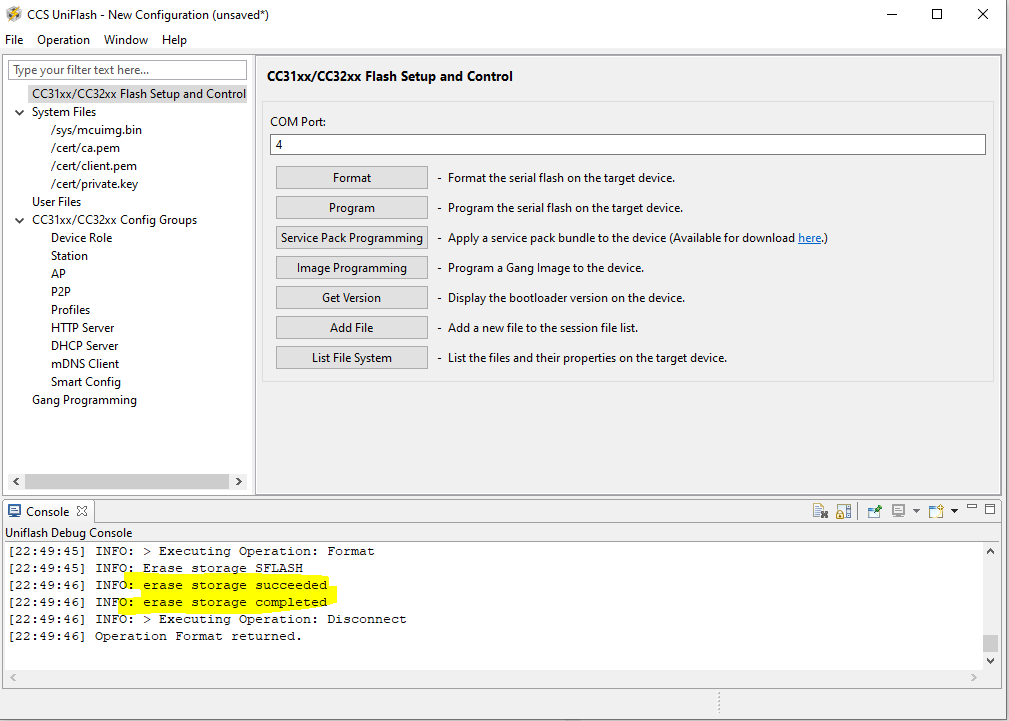Click the console vertical scrollbar thumb
Screen dimensions: 1009x721
[990, 643]
